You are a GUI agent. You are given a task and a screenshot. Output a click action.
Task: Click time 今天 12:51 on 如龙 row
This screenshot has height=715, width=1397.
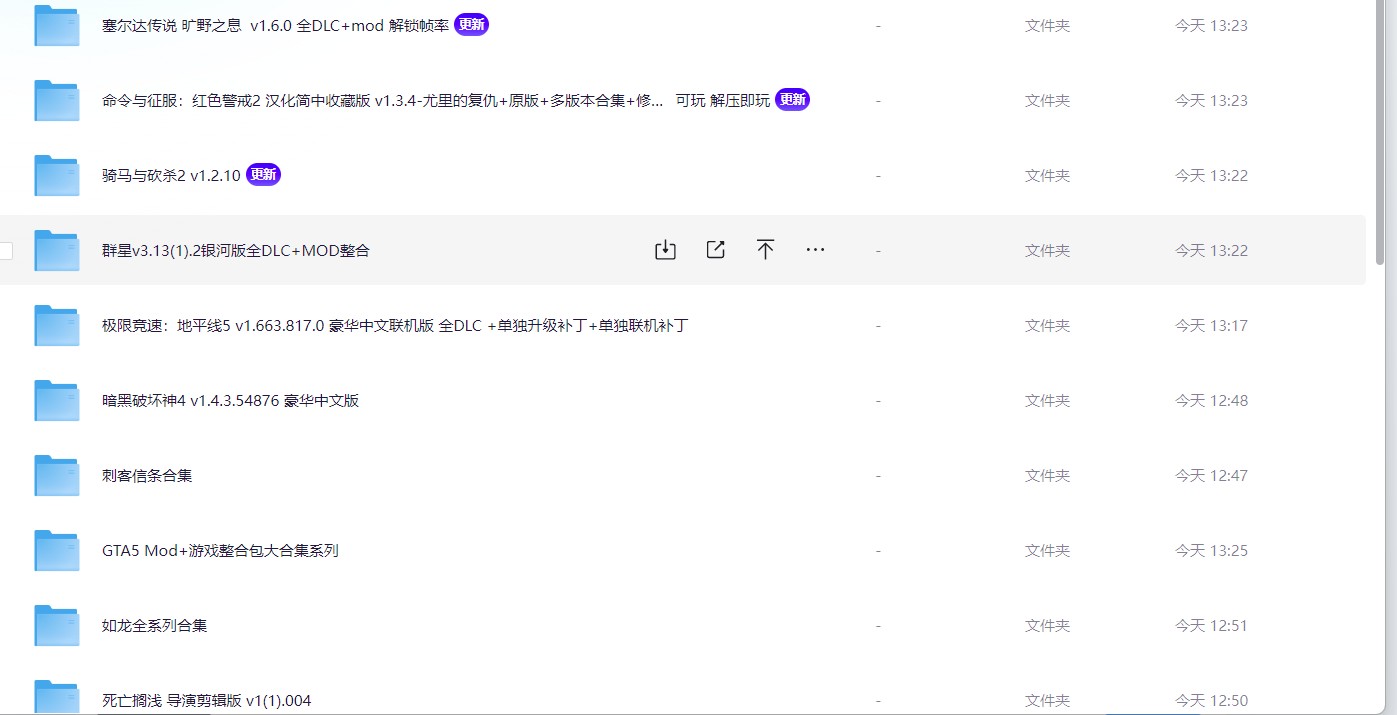(x=1211, y=626)
